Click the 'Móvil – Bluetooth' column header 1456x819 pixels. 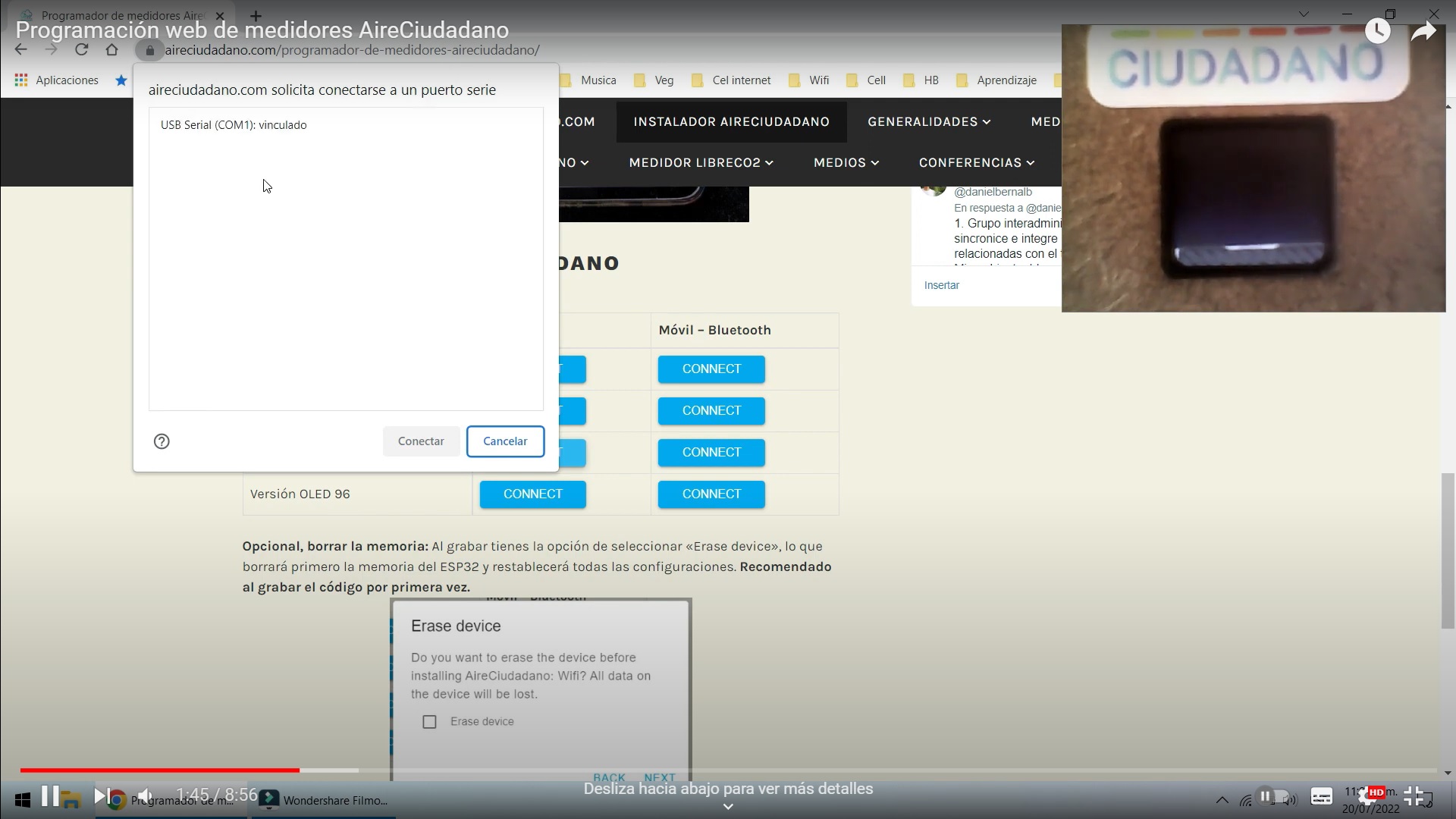point(714,330)
